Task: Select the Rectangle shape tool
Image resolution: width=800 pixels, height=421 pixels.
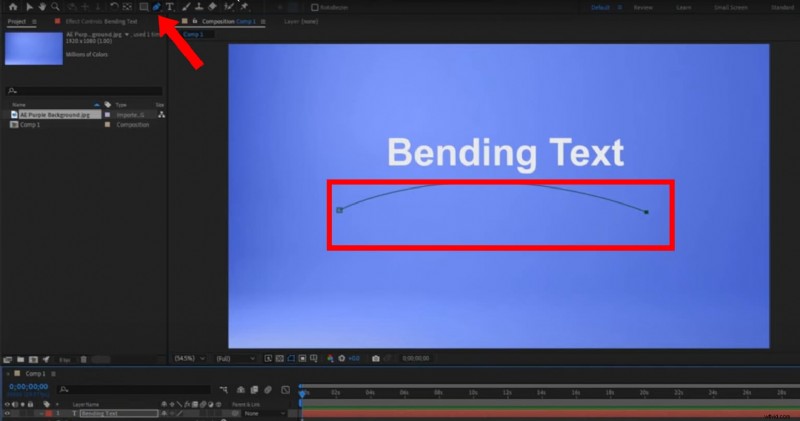Action: click(x=144, y=7)
